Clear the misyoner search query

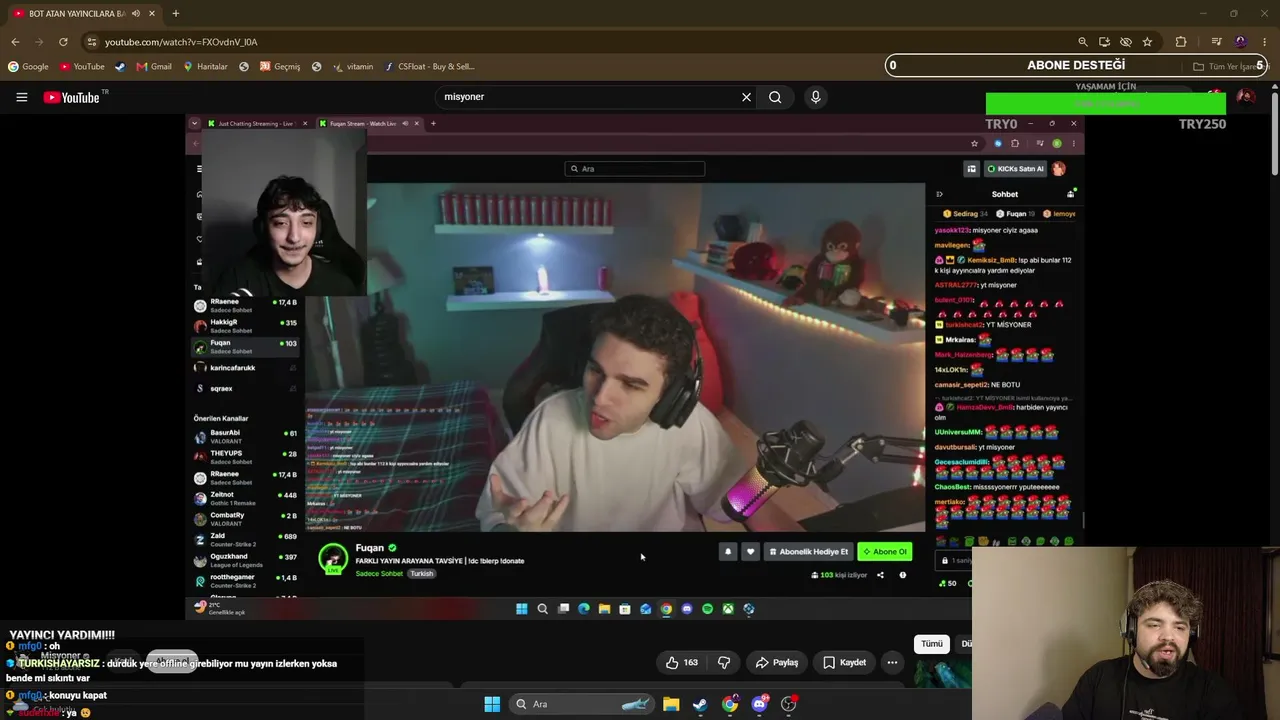pos(746,97)
